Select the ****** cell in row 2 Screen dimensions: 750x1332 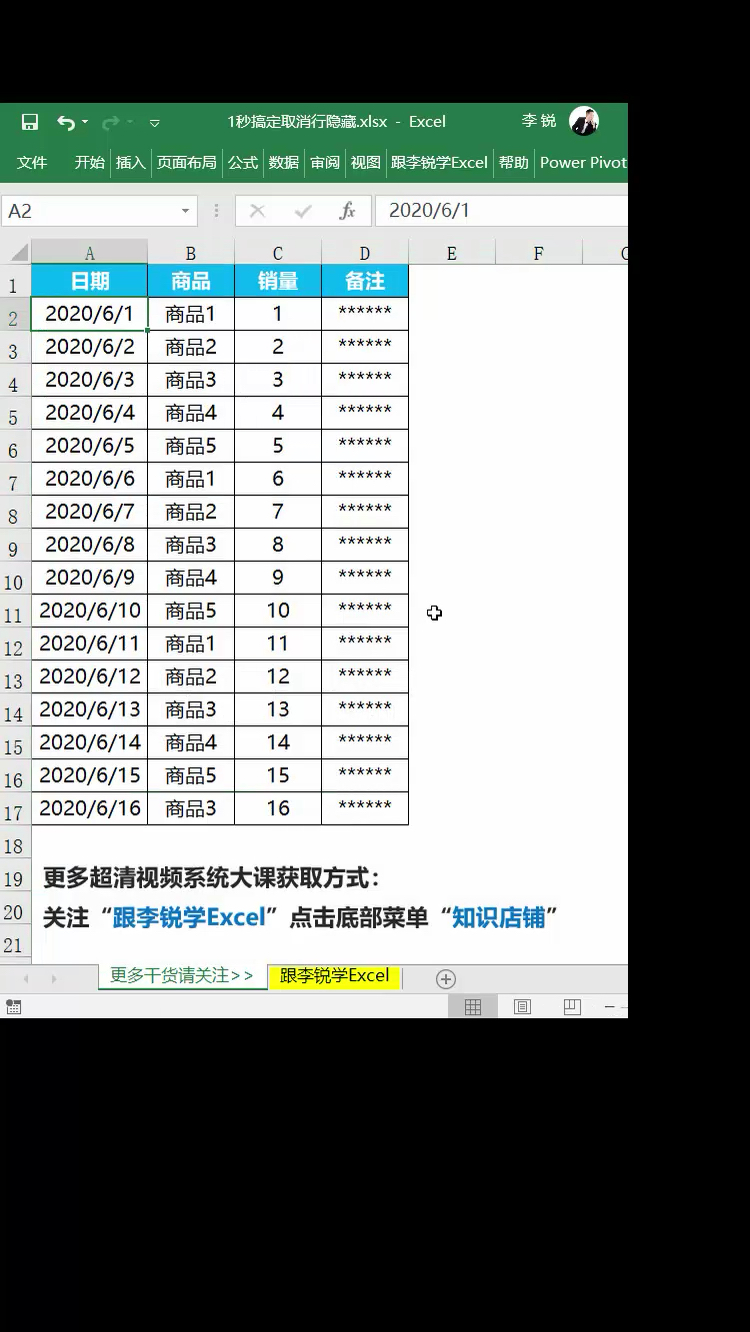tap(365, 314)
